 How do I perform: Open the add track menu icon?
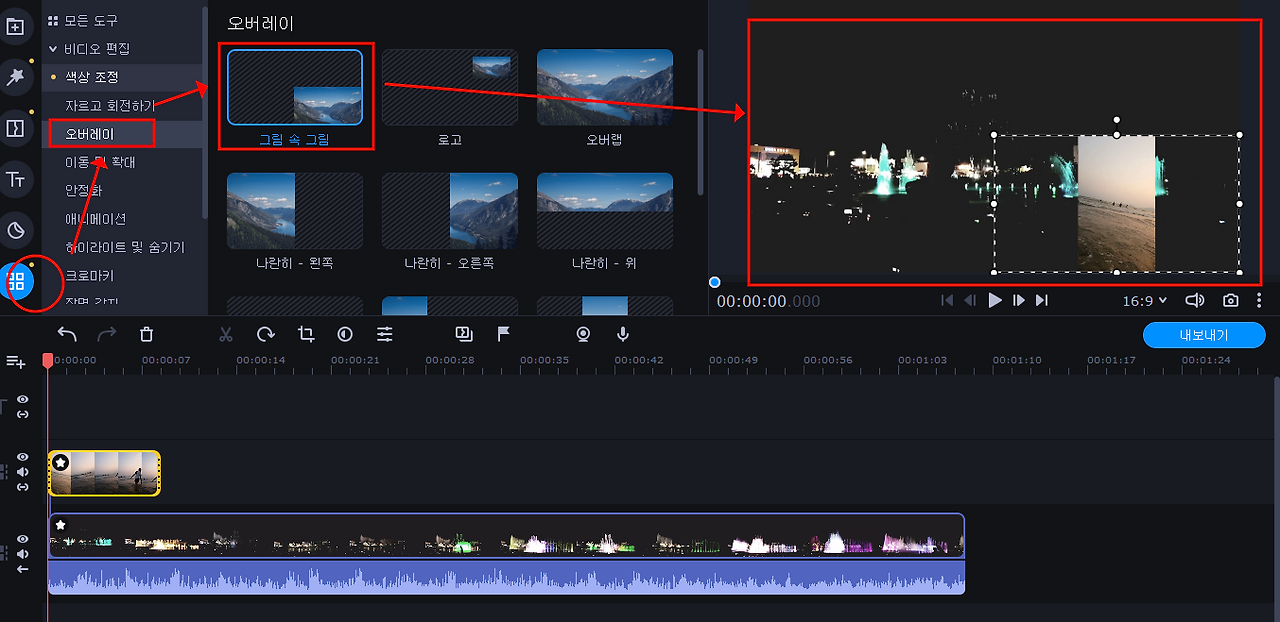coord(15,361)
